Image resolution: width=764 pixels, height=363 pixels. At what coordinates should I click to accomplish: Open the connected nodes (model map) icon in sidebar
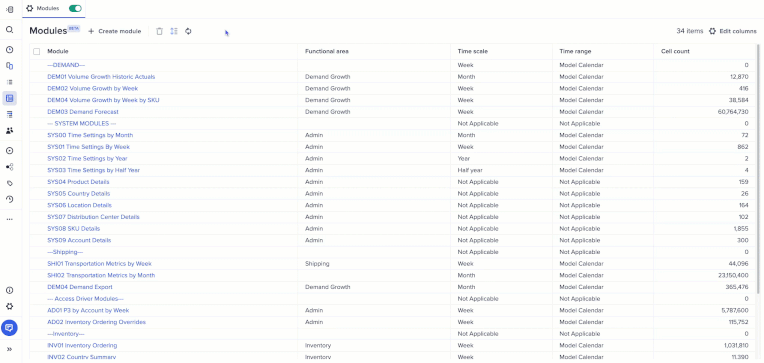pyautogui.click(x=9, y=167)
